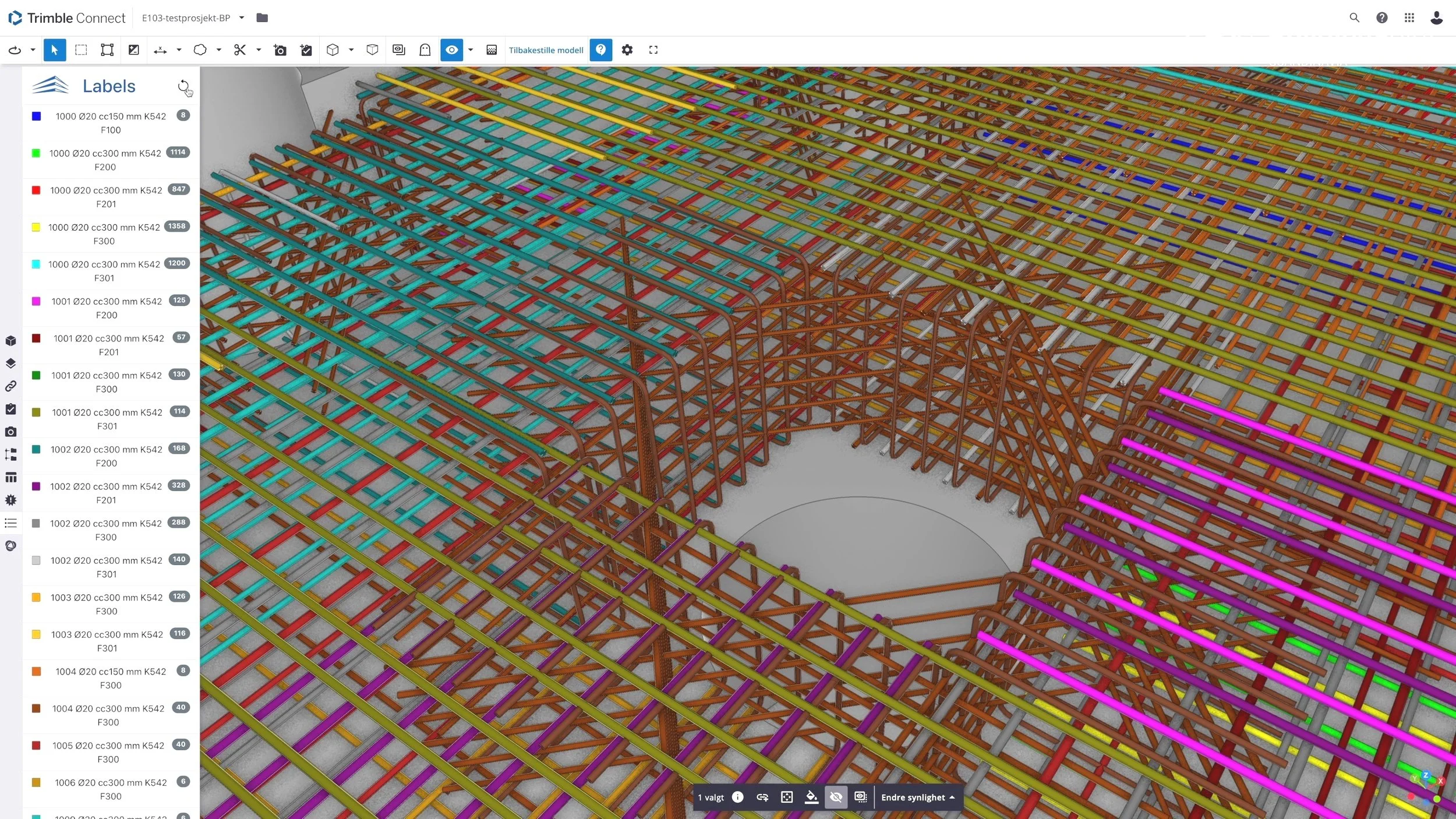Viewport: 1456px width, 819px height.
Task: Click the add camera view icon
Action: [x=280, y=50]
